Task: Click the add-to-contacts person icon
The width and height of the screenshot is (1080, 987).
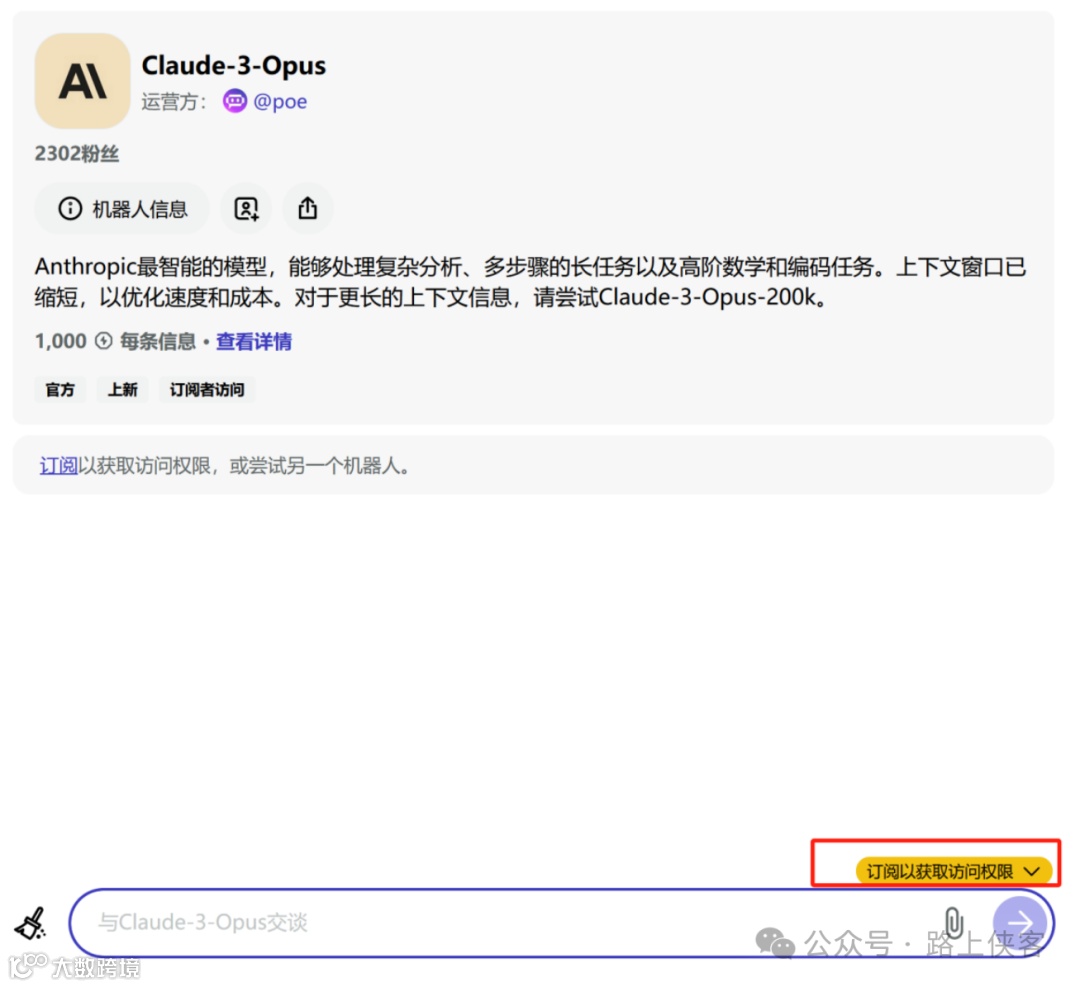Action: 246,209
